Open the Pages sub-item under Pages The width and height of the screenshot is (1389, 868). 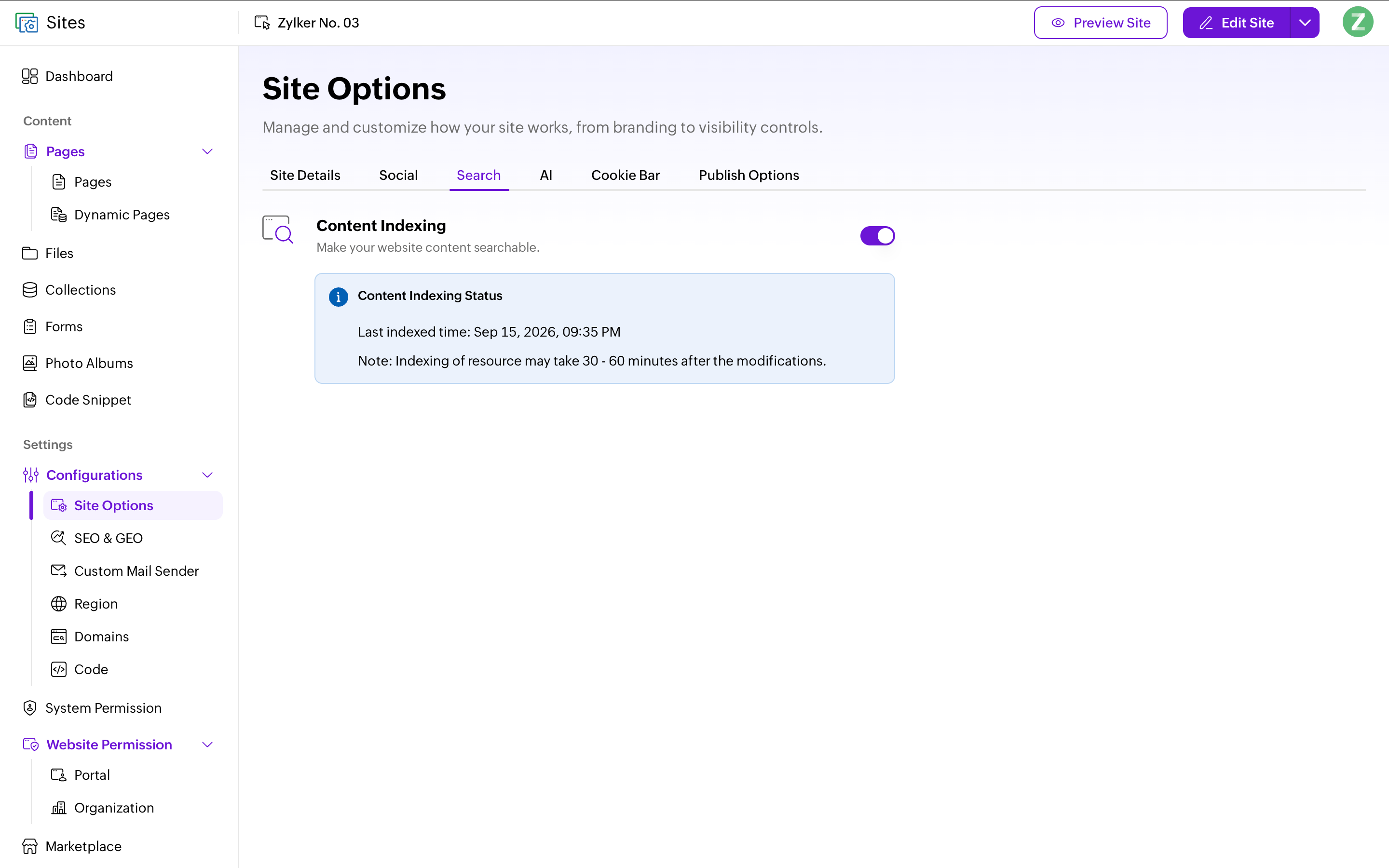coord(133,182)
